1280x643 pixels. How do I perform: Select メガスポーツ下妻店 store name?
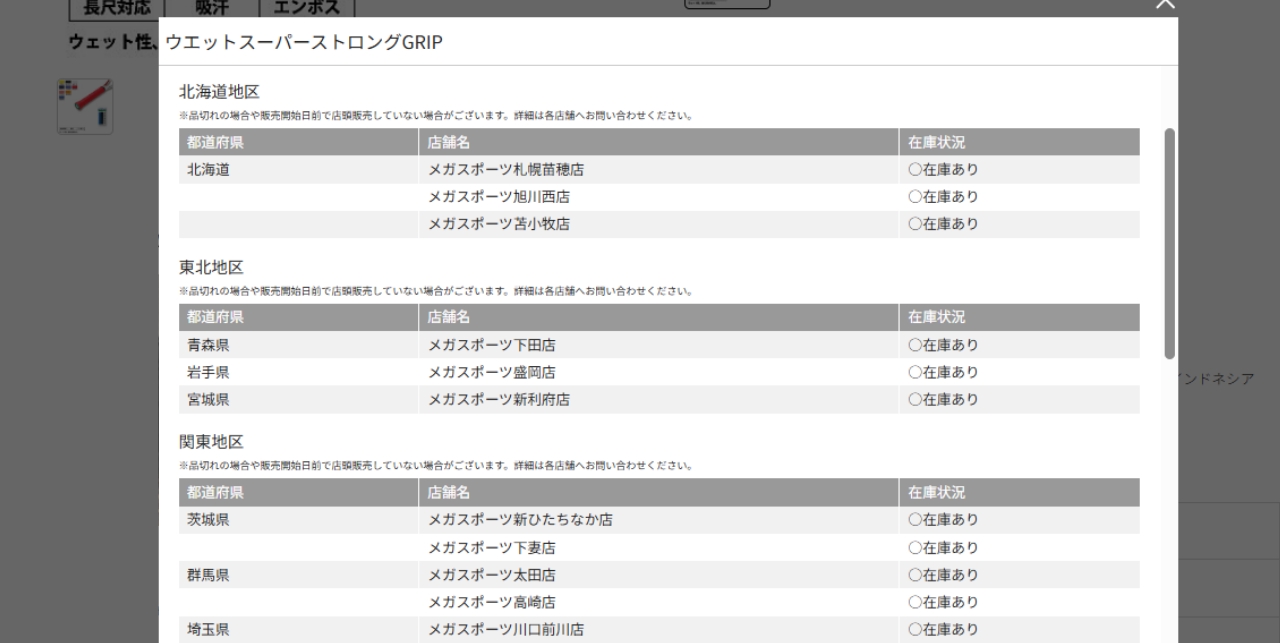(492, 548)
